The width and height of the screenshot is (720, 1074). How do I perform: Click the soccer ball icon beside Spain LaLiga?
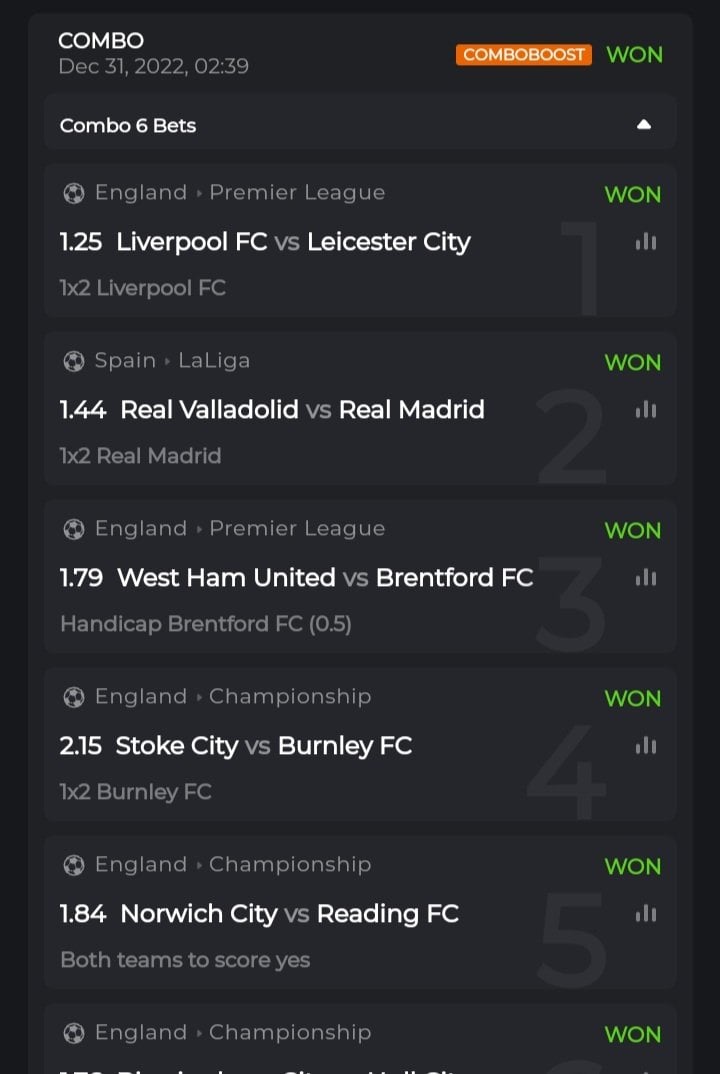coord(74,361)
